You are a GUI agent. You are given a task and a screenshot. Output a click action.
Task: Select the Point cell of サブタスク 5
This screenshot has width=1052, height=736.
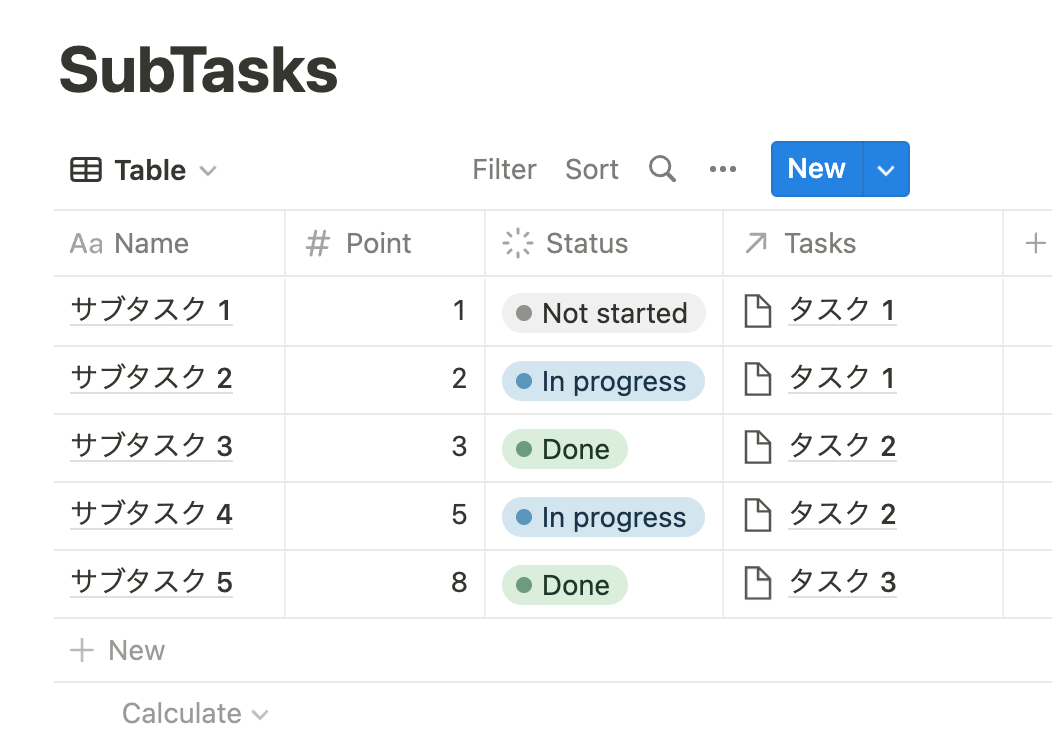click(x=385, y=582)
